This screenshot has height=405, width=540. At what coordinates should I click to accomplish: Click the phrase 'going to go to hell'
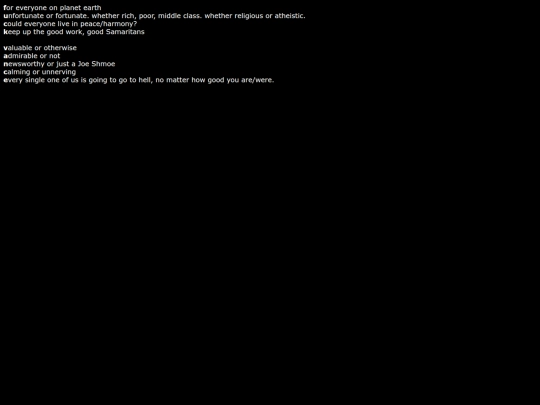click(120, 80)
